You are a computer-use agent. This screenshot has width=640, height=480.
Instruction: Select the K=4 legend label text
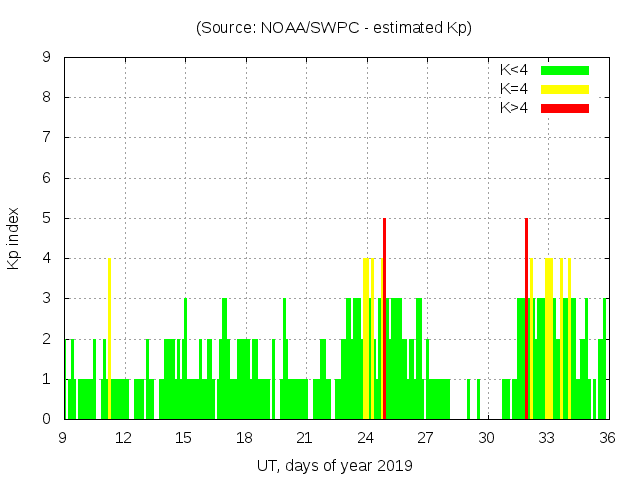coord(515,89)
